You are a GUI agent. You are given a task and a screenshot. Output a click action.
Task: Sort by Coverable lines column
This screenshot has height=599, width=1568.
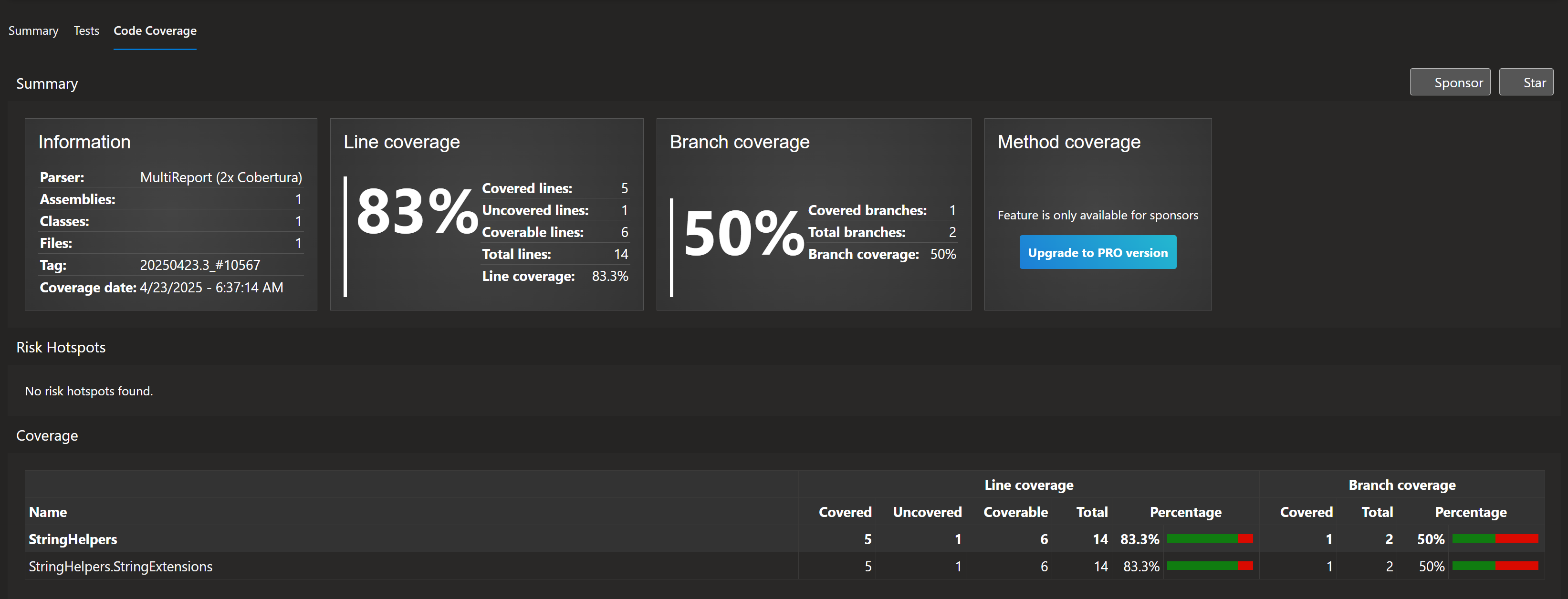1014,512
